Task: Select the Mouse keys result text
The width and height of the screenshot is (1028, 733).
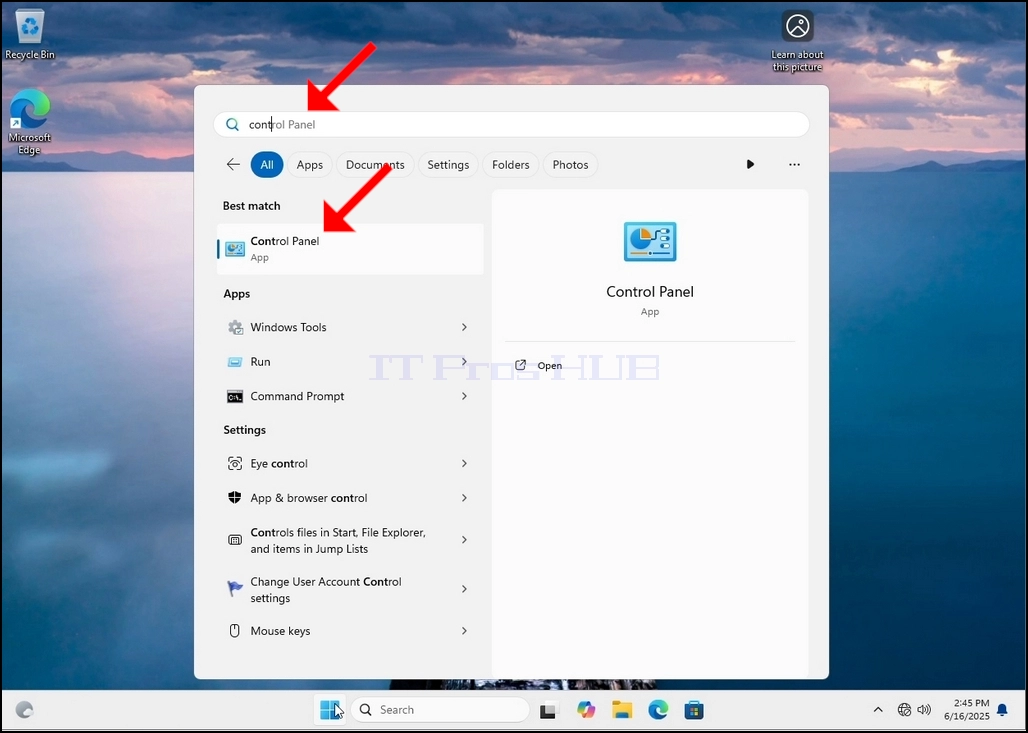Action: [x=280, y=631]
